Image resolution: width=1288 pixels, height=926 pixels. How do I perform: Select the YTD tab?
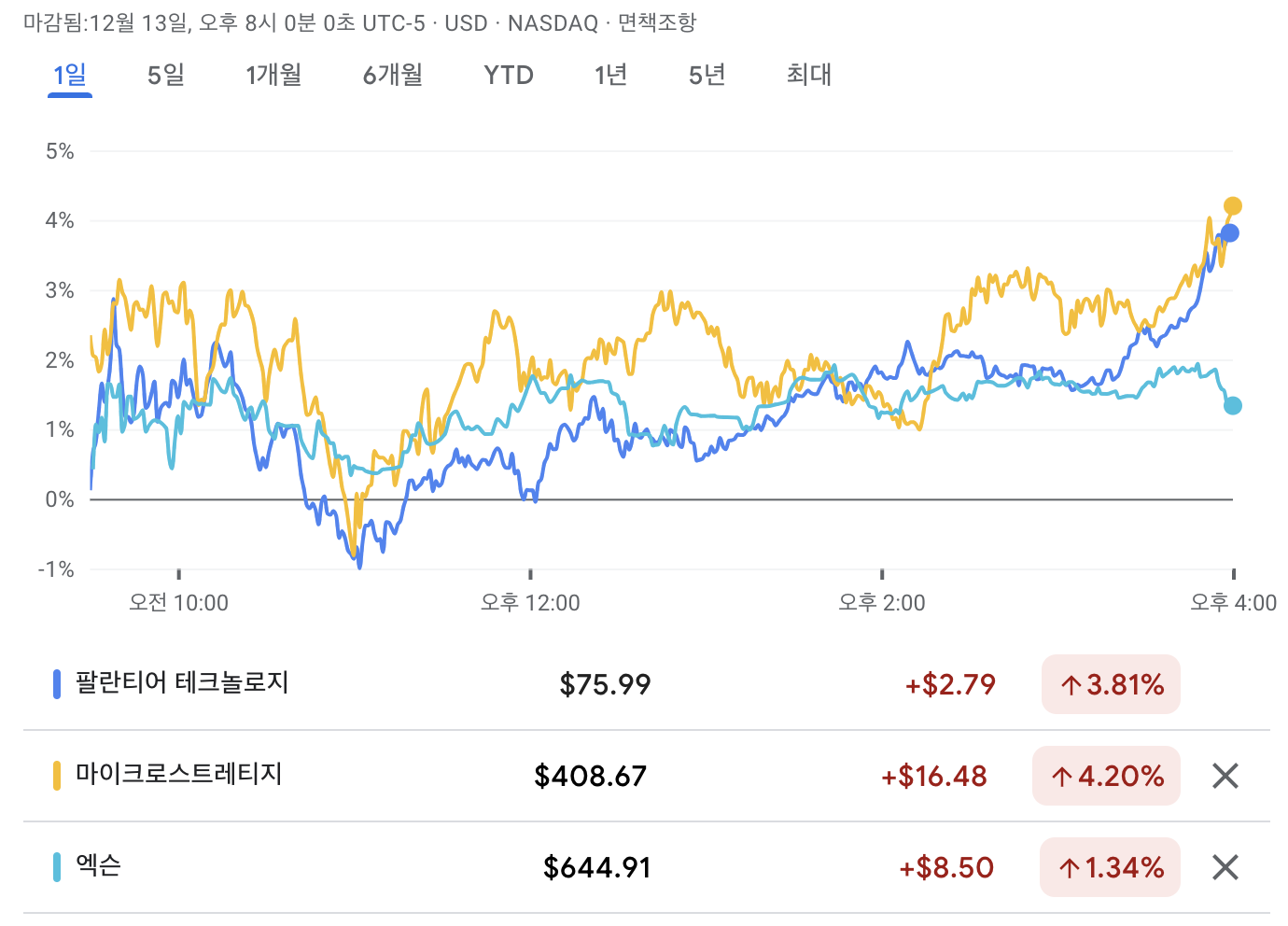pos(509,75)
